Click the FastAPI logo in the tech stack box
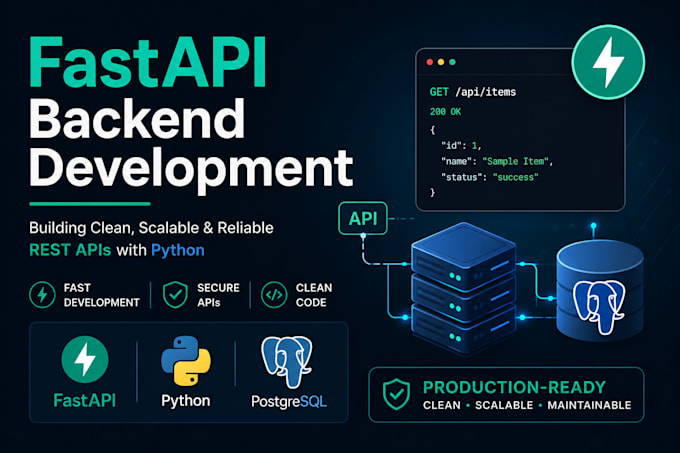 pos(85,359)
